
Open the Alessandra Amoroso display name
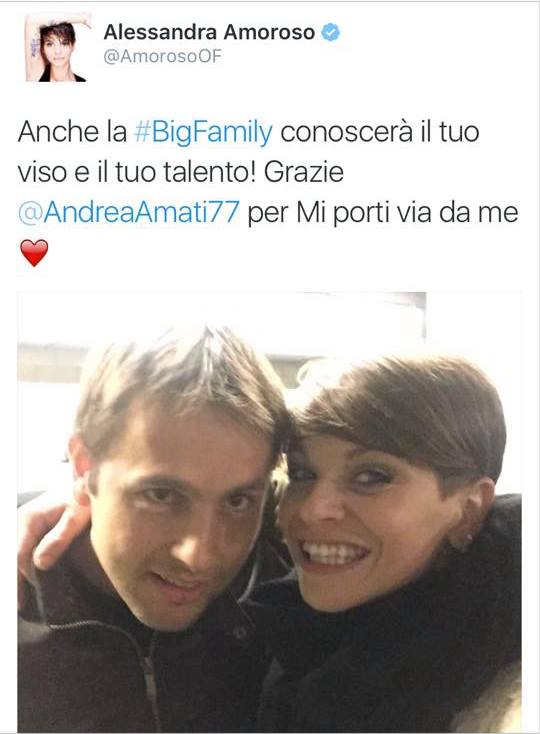pos(209,32)
